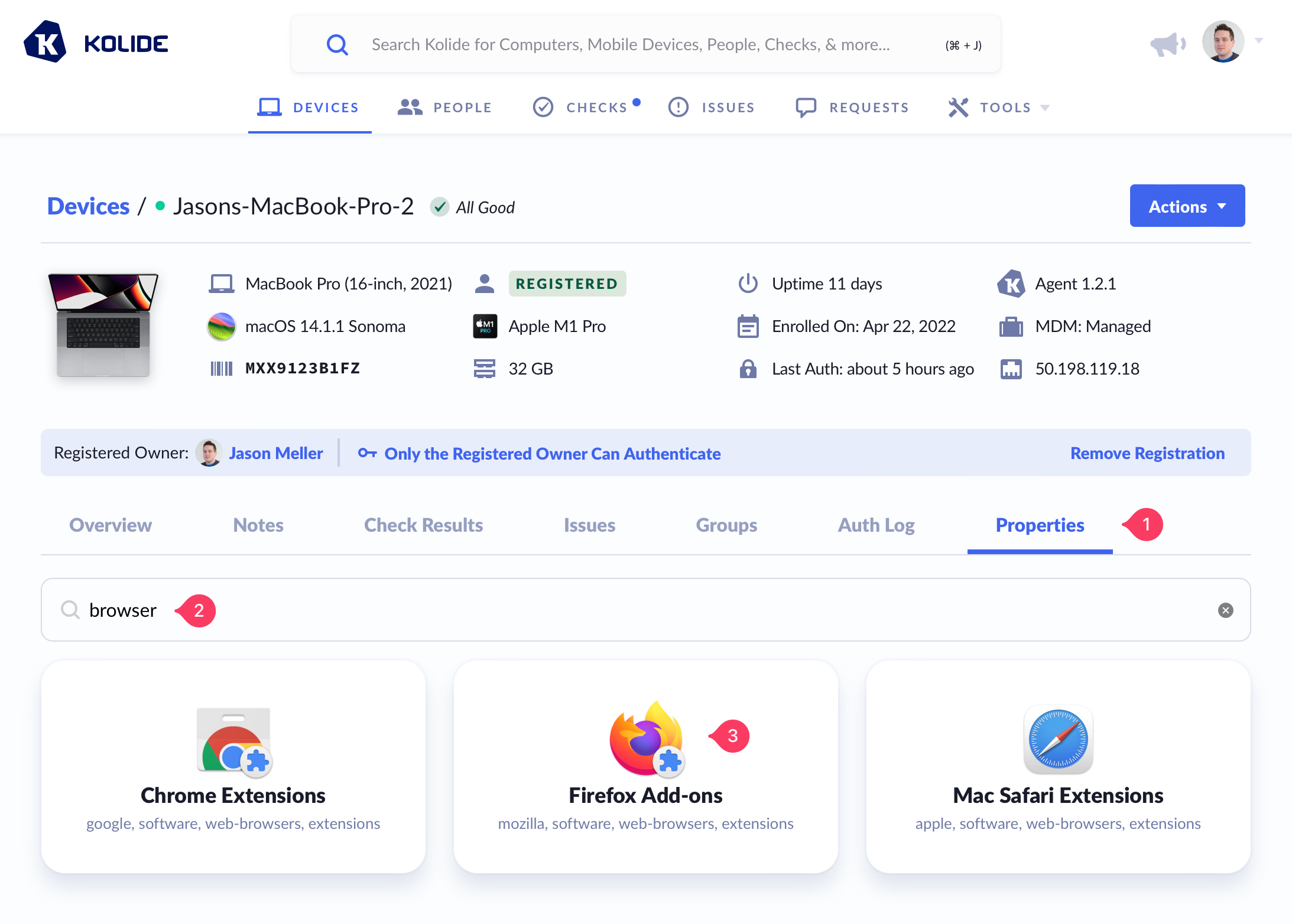Expand the Actions dropdown button
This screenshot has width=1292, height=924.
1187,206
